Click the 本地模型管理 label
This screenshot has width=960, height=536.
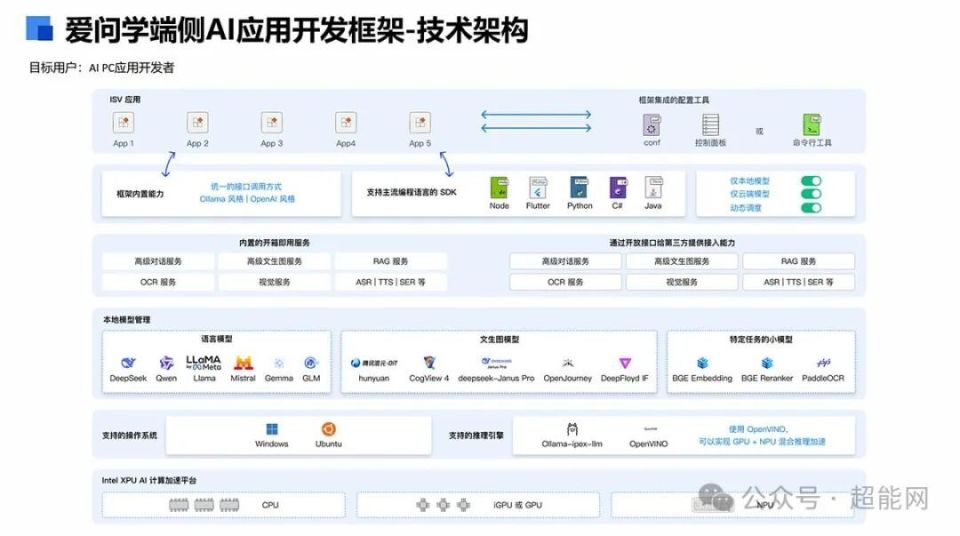pyautogui.click(x=126, y=320)
